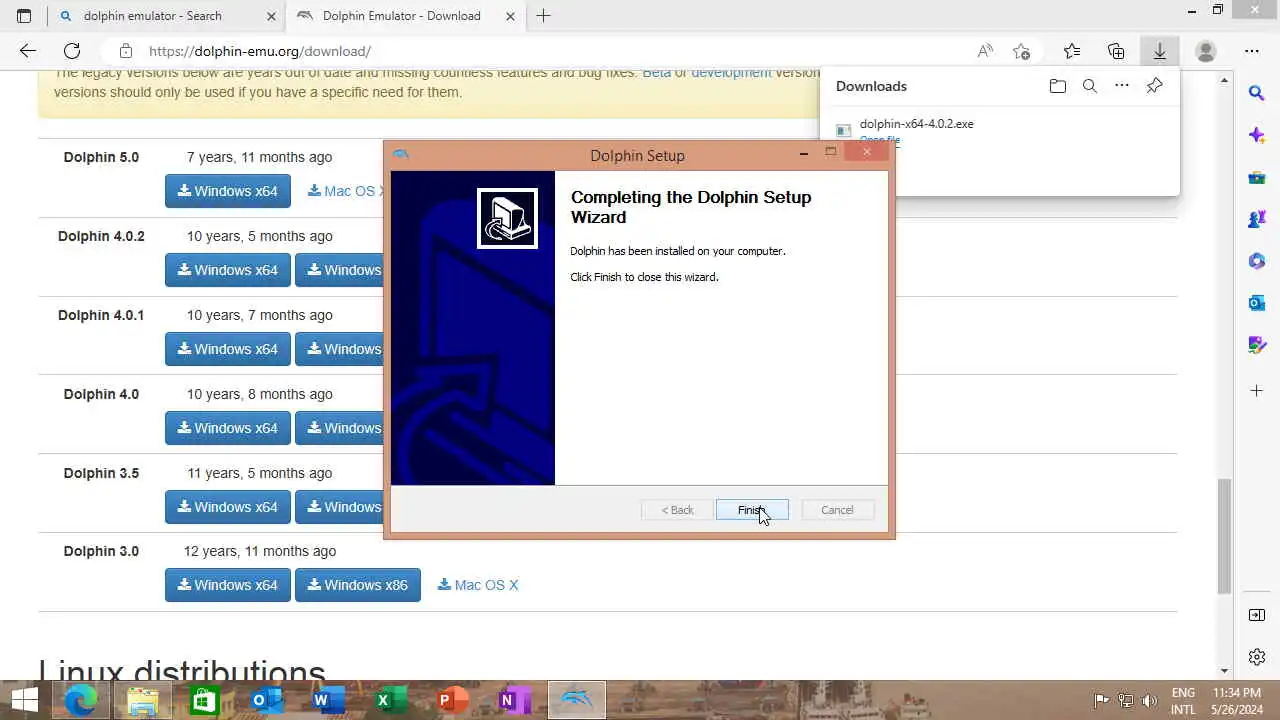Image resolution: width=1280 pixels, height=720 pixels.
Task: Download Dolphin 4.0.2 Windows x64
Action: tap(228, 270)
